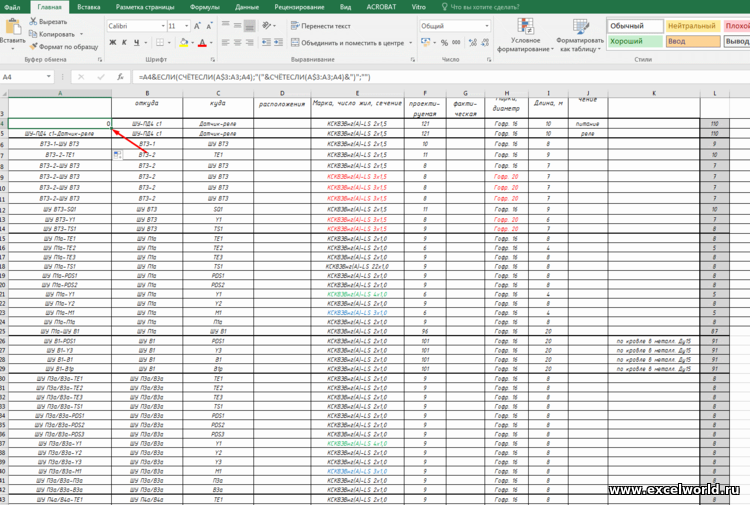This screenshot has height=505, width=750.
Task: Open Format as Table (Форматировать как таблицу)
Action: (x=580, y=35)
